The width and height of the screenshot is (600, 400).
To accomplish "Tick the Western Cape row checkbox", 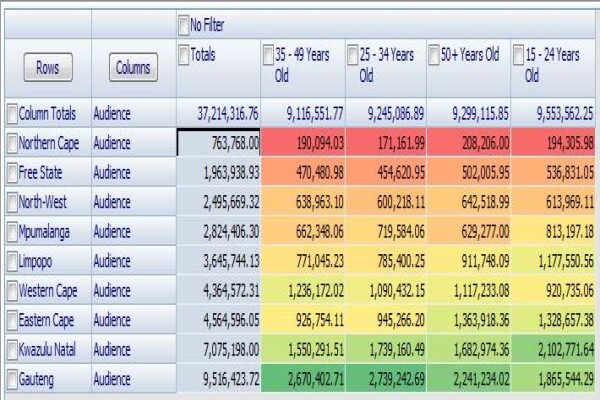I will click(x=12, y=291).
